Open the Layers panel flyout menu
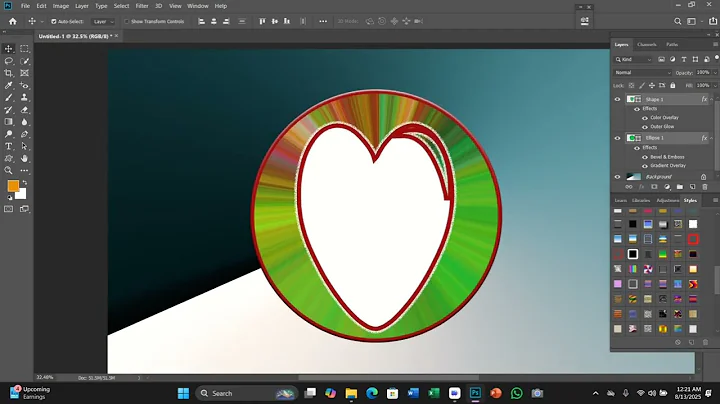720x404 pixels. pyautogui.click(x=715, y=44)
